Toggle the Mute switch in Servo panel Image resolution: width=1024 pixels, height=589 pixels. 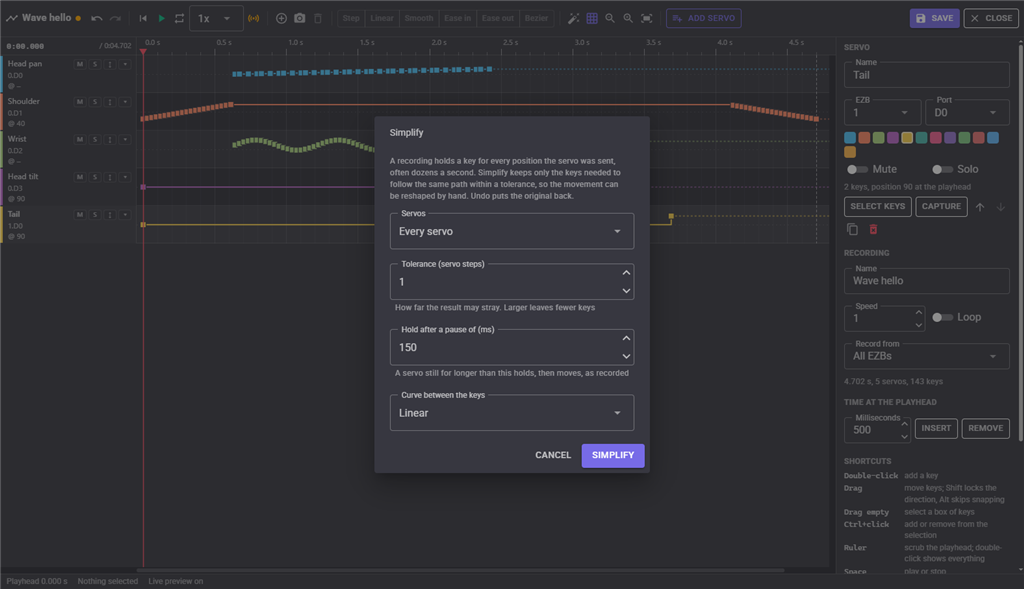click(x=857, y=169)
